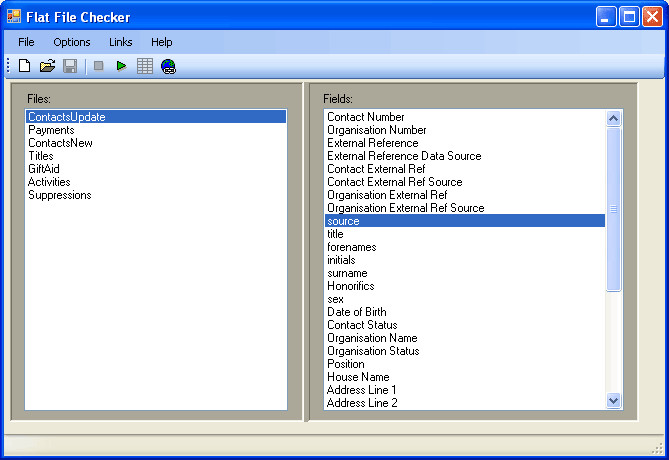Select the forenames field

[465, 247]
